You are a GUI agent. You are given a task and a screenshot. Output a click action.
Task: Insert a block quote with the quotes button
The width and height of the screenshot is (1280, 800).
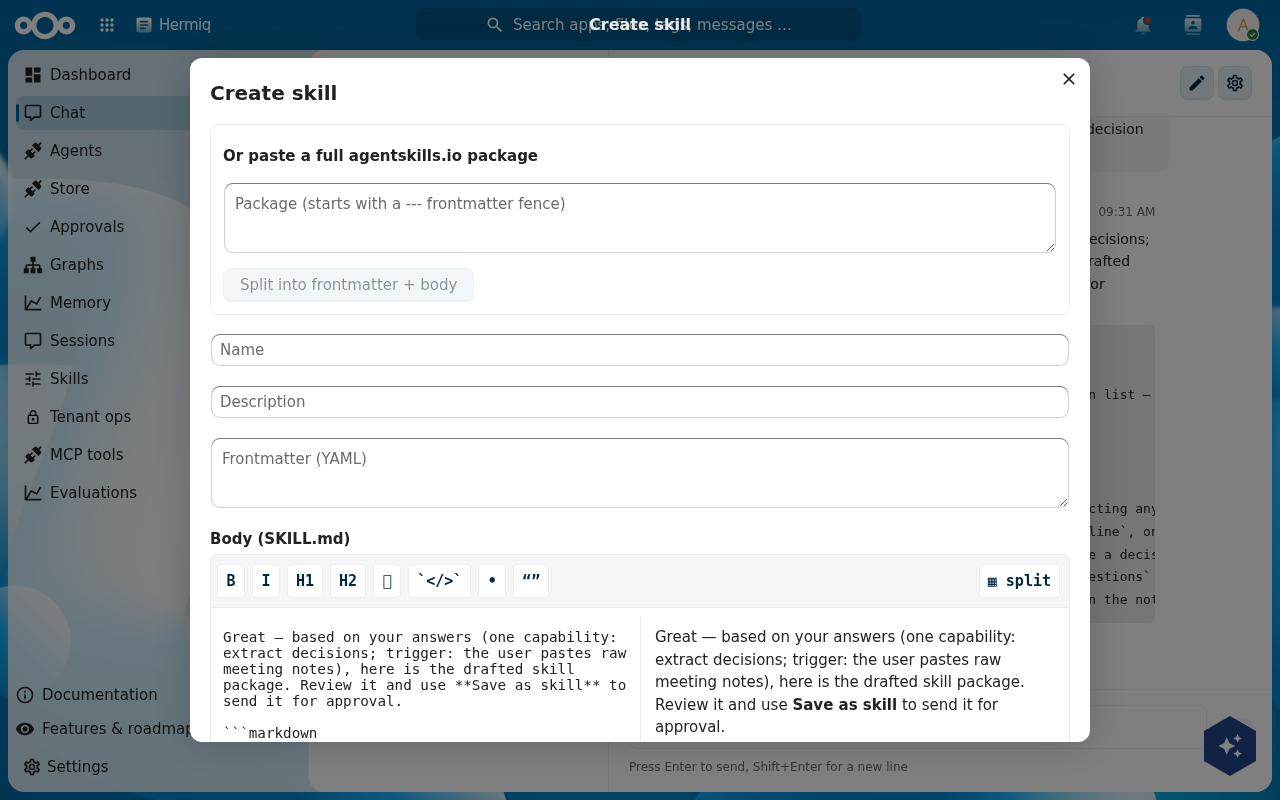tap(531, 581)
